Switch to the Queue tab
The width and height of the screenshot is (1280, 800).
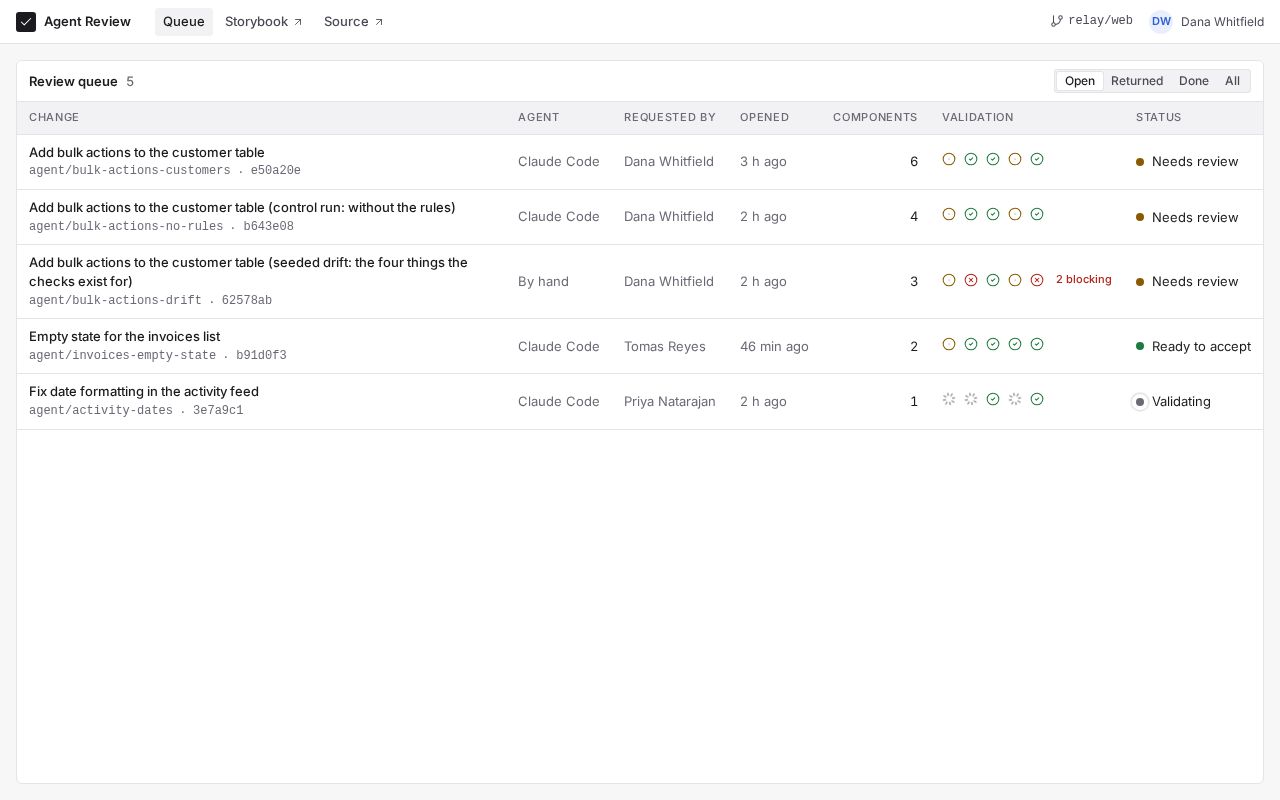(x=184, y=22)
